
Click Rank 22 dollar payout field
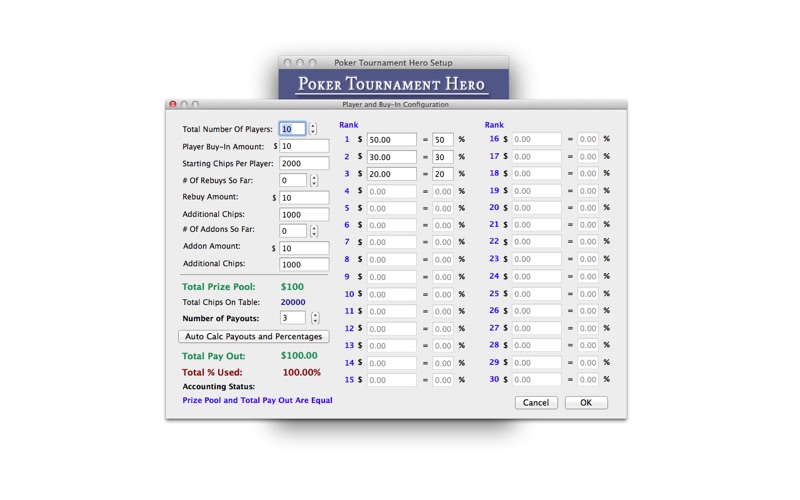(x=537, y=241)
